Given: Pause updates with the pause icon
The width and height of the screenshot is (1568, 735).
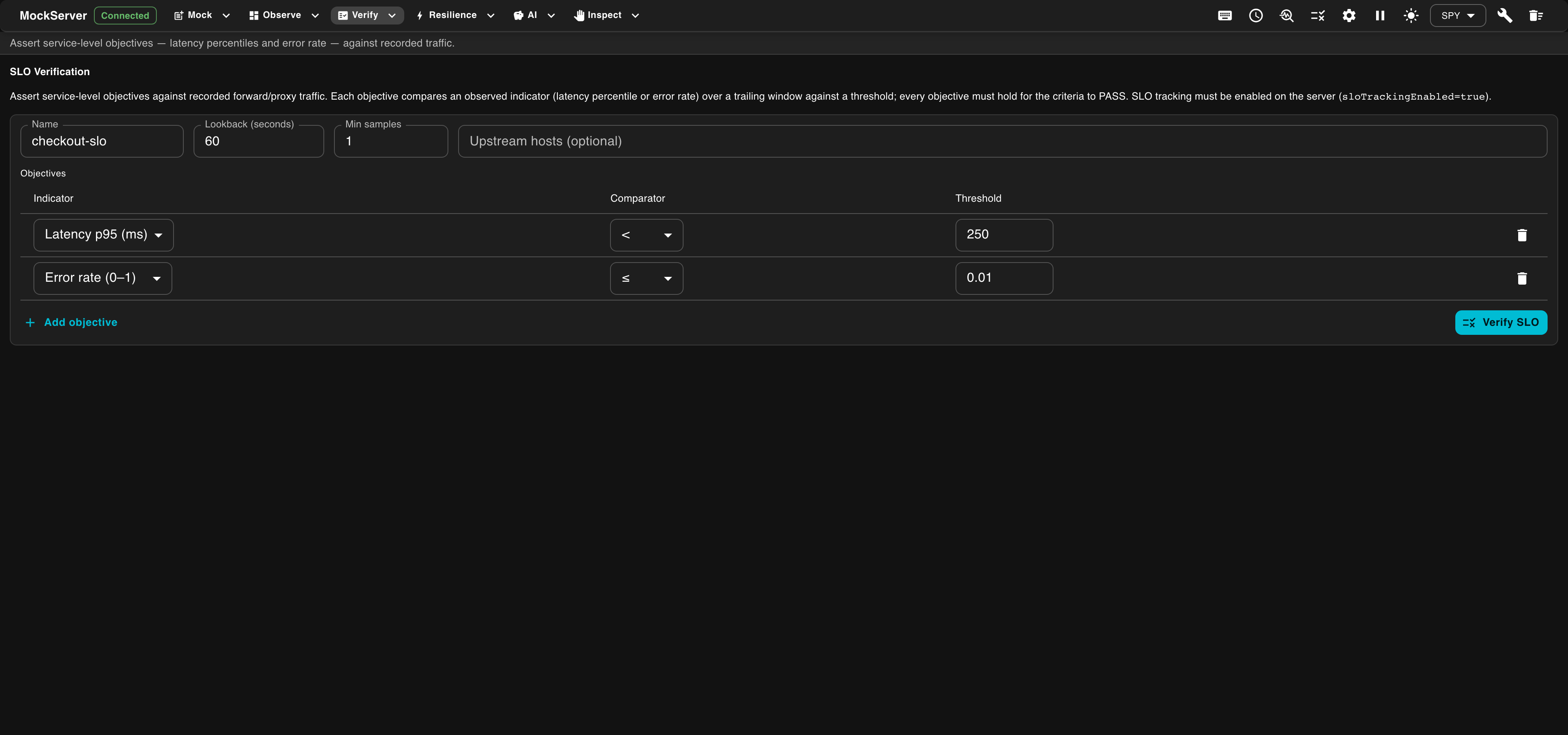Looking at the screenshot, I should point(1380,16).
